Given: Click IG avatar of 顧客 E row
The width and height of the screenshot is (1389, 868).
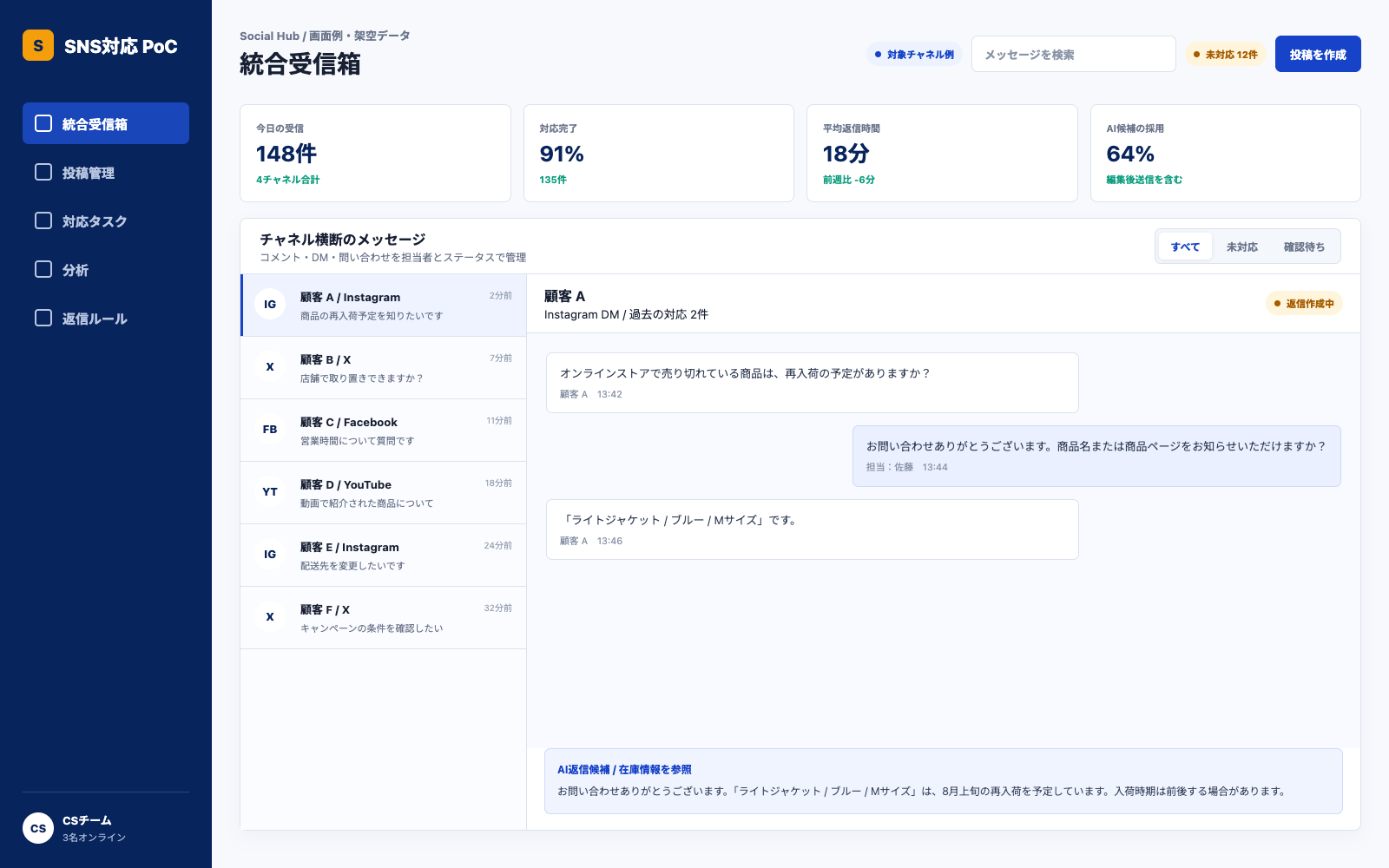Looking at the screenshot, I should pos(270,554).
